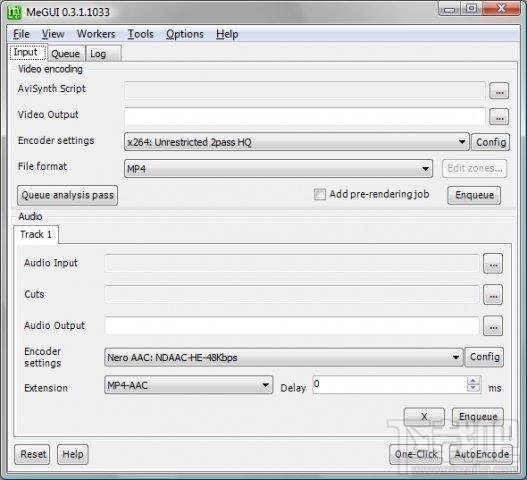Click the X button to clear audio track
Image resolution: width=527 pixels, height=480 pixels.
click(x=424, y=417)
